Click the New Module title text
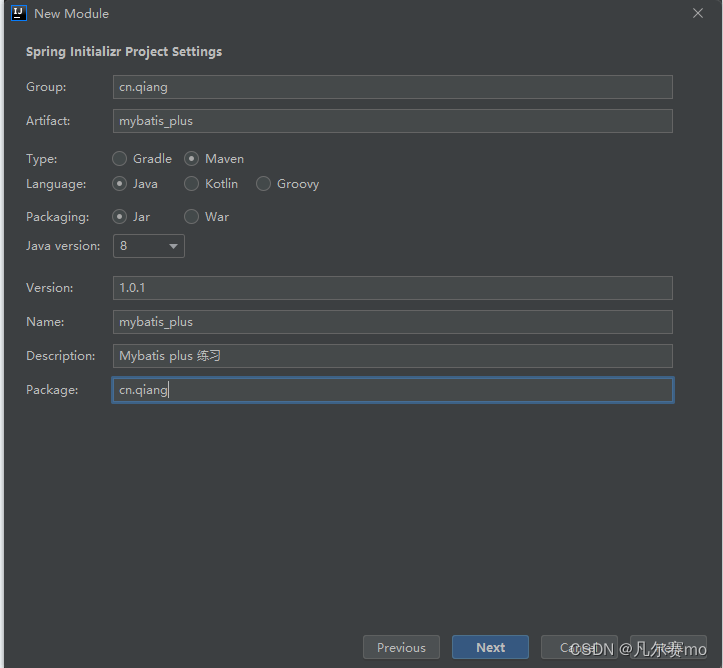The height and width of the screenshot is (668, 723). point(71,14)
